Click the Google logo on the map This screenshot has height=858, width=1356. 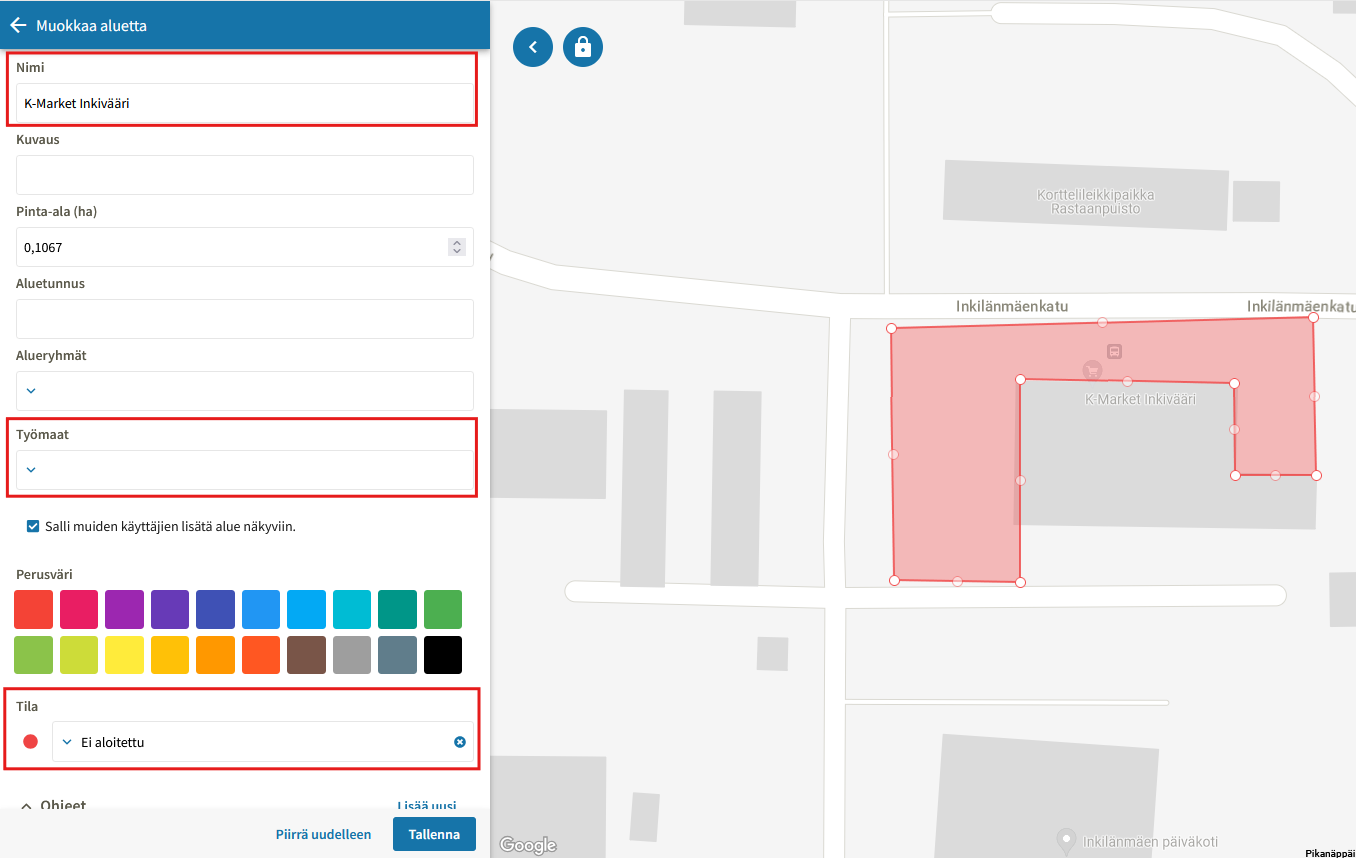coord(528,845)
